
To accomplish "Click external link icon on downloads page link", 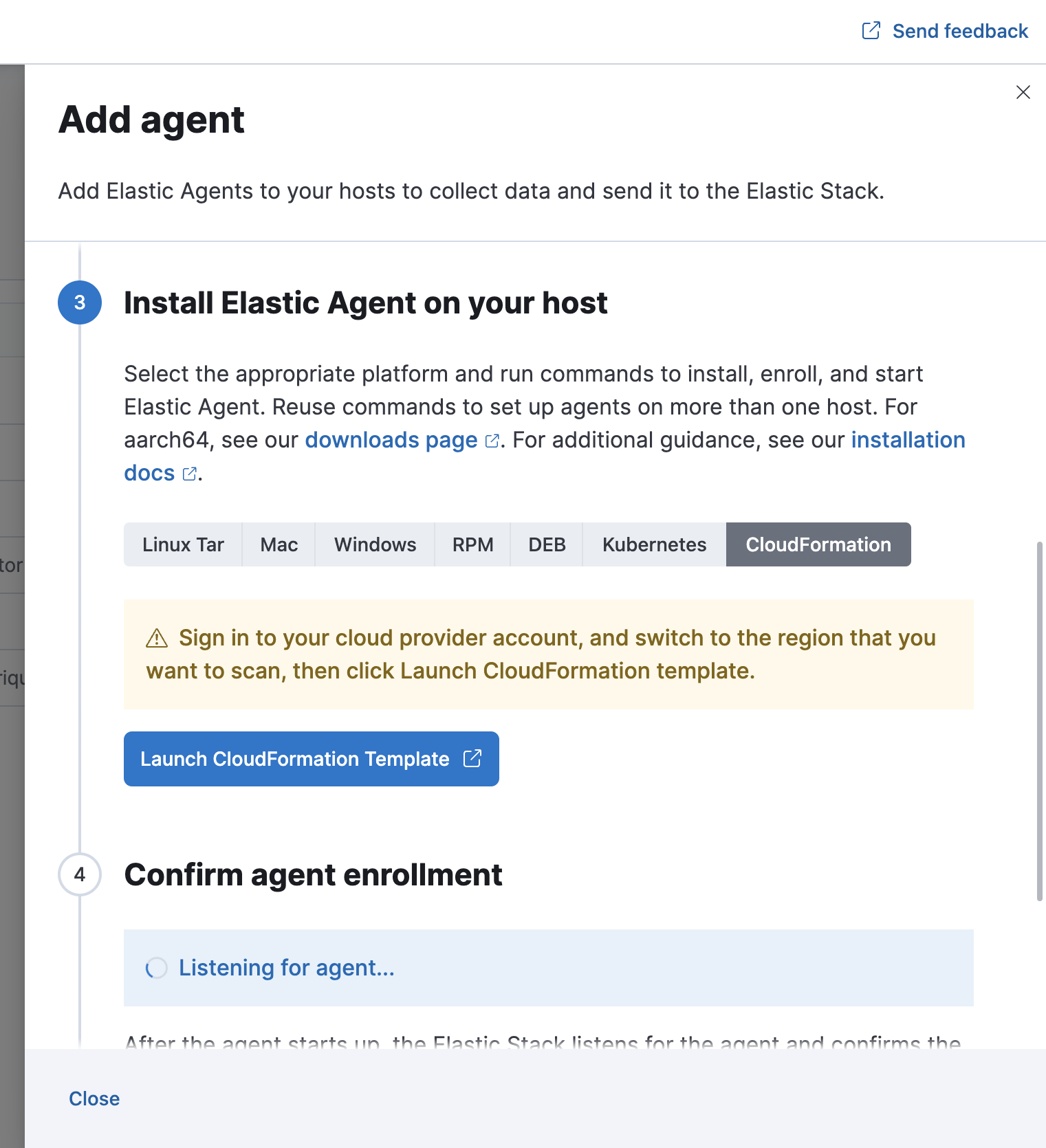I will (x=491, y=441).
